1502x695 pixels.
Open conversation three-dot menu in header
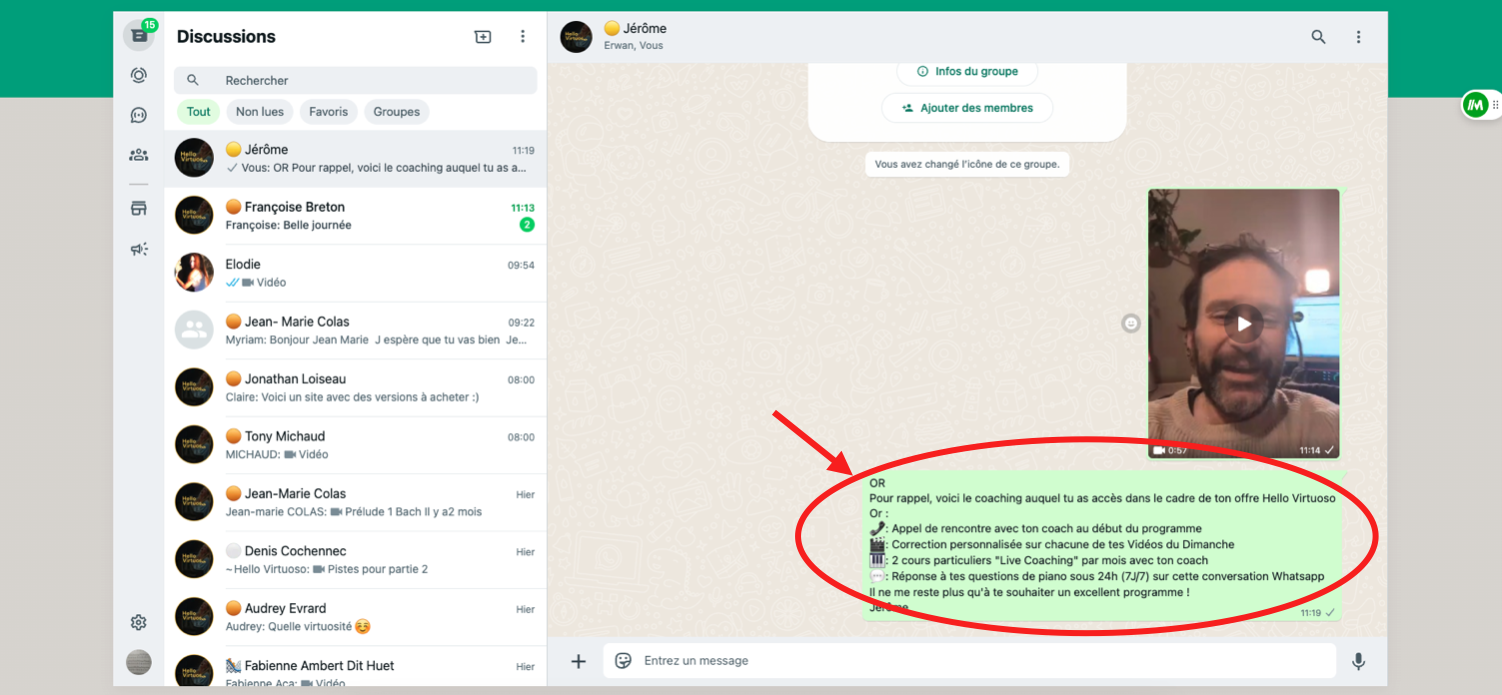click(x=1358, y=37)
